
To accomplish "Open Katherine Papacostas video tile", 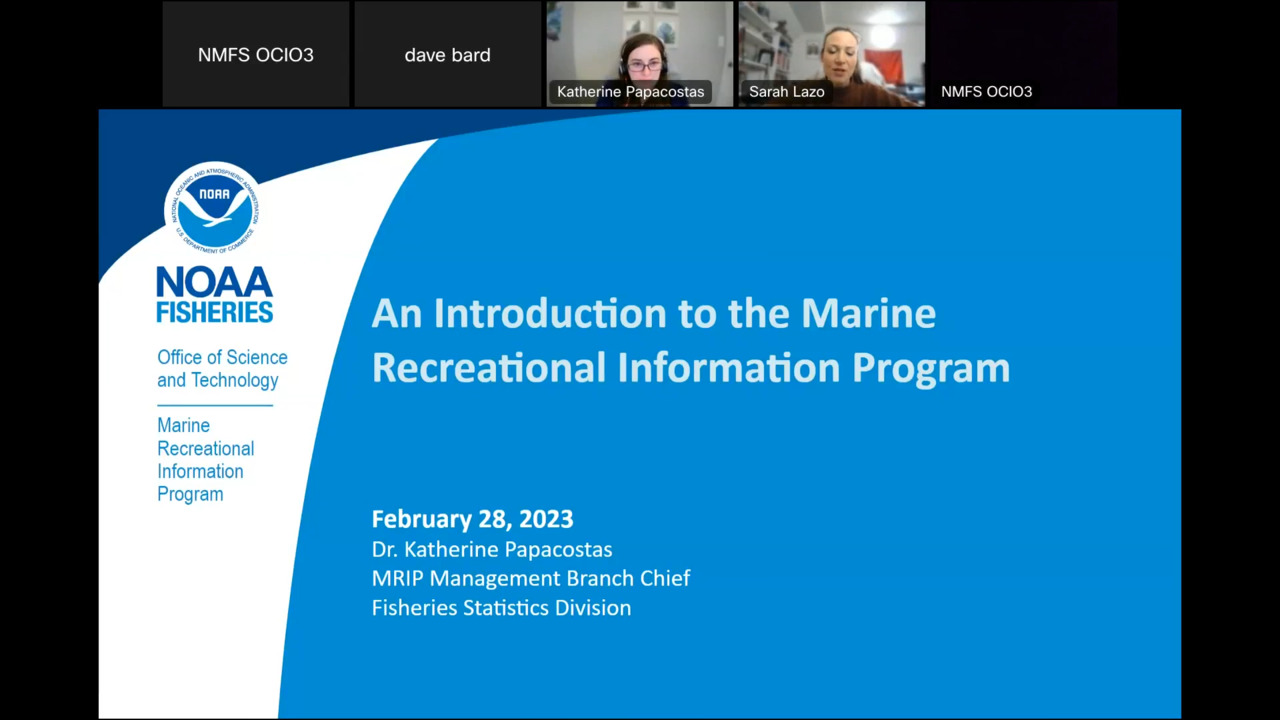I will click(x=640, y=54).
